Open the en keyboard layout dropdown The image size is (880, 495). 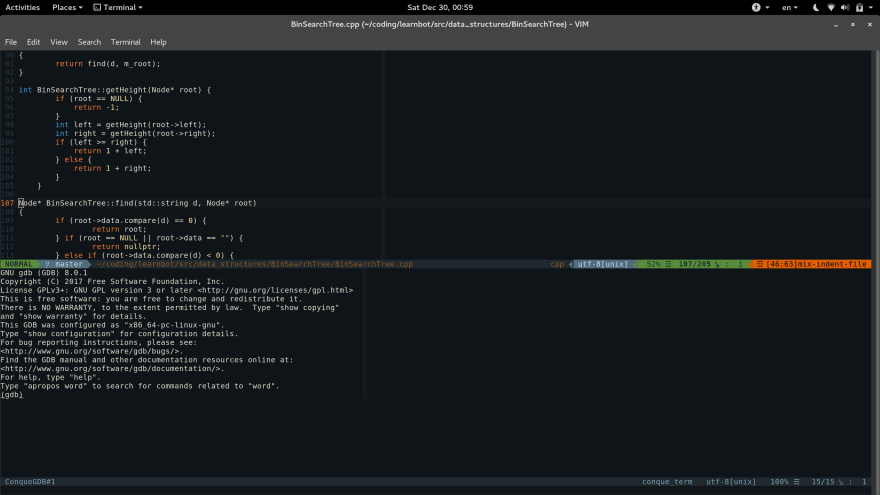click(x=790, y=7)
